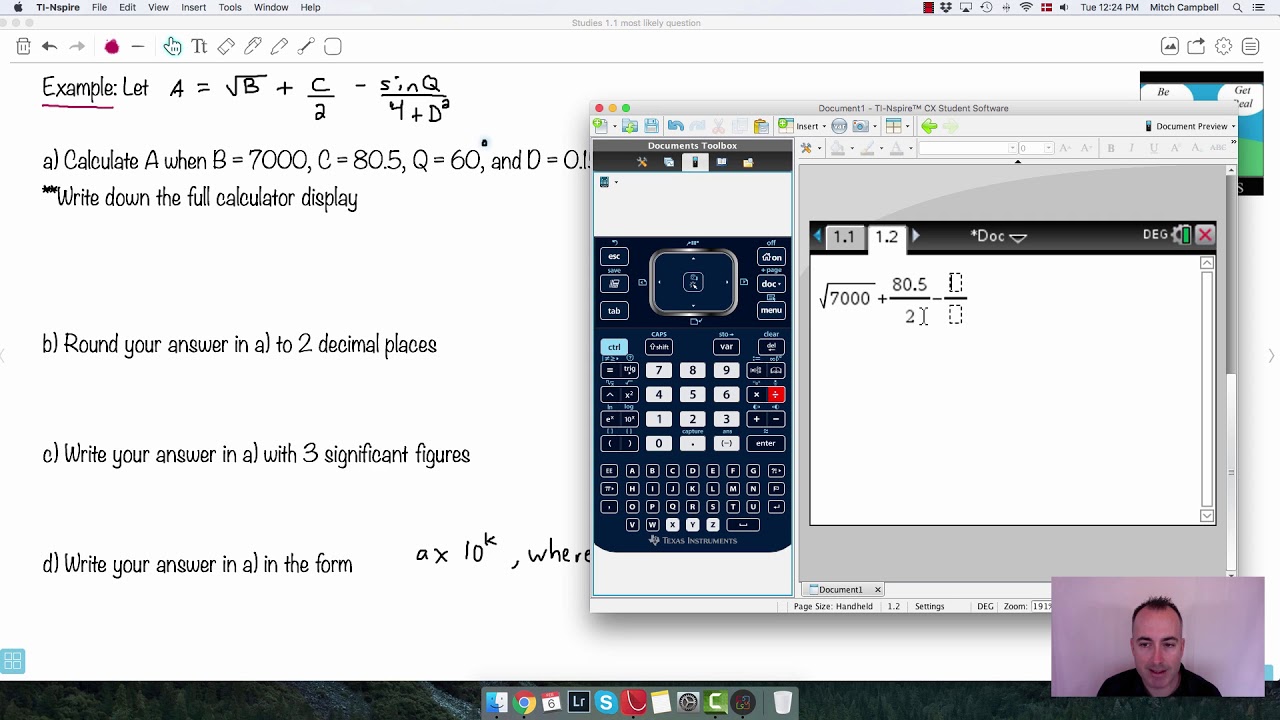This screenshot has height=720, width=1280.
Task: Select the pen tool
Action: click(253, 46)
